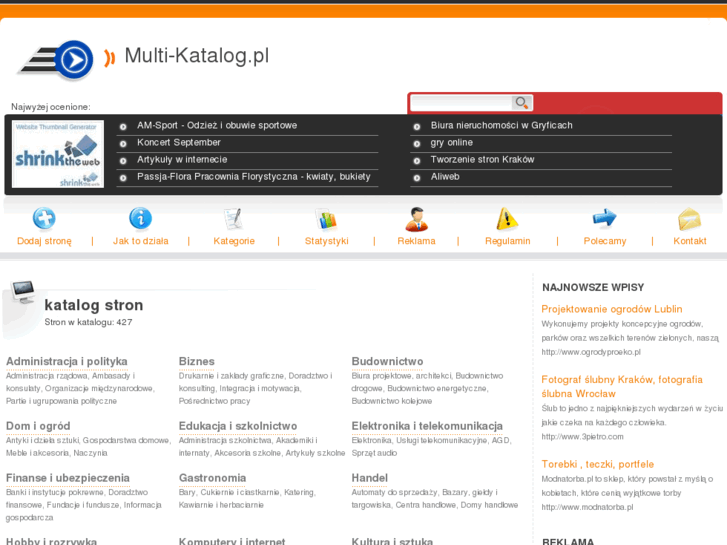The width and height of the screenshot is (727, 545).
Task: Click bullet icon beside gry online
Action: (x=417, y=144)
